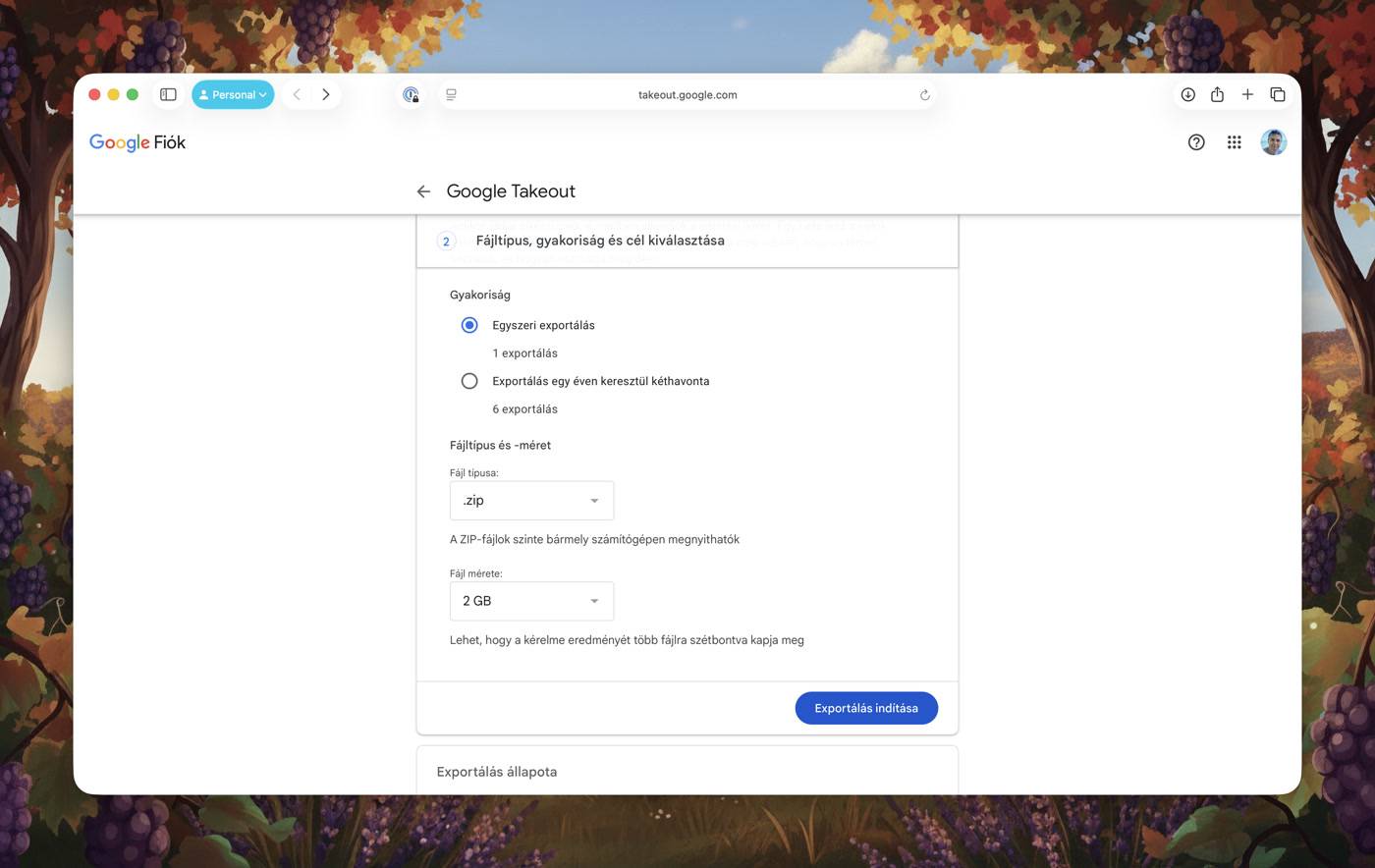Image resolution: width=1375 pixels, height=868 pixels.
Task: Open the privacy extension shield icon
Action: point(411,95)
